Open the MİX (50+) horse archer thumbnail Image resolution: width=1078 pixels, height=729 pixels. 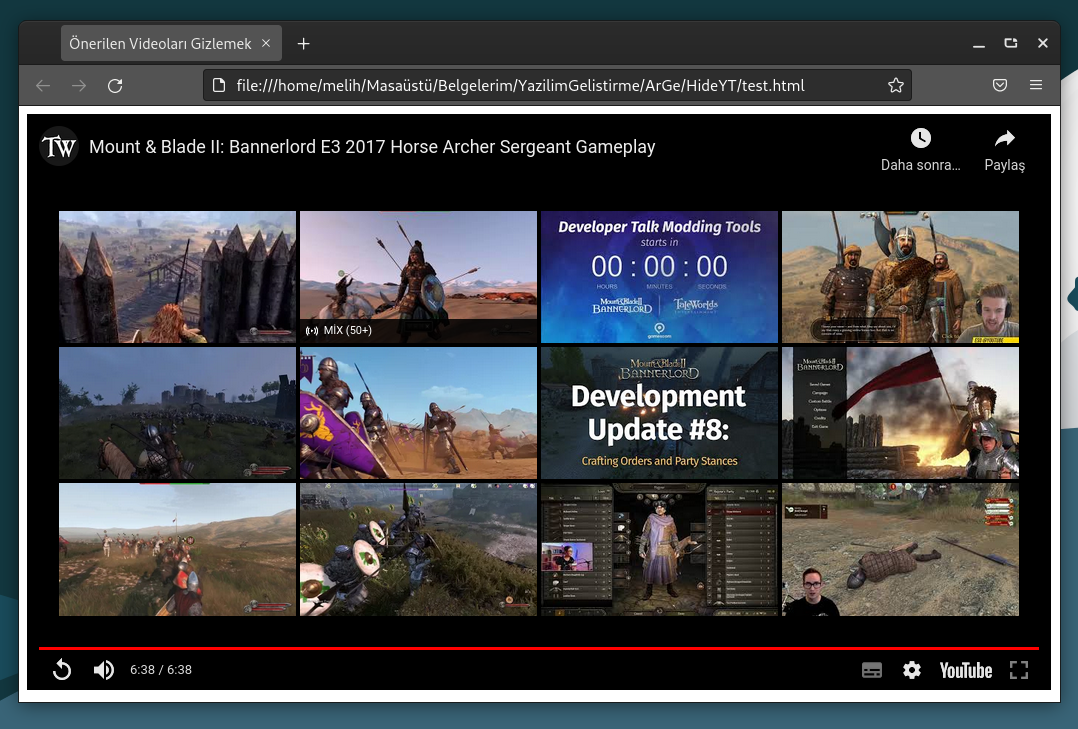pos(418,276)
